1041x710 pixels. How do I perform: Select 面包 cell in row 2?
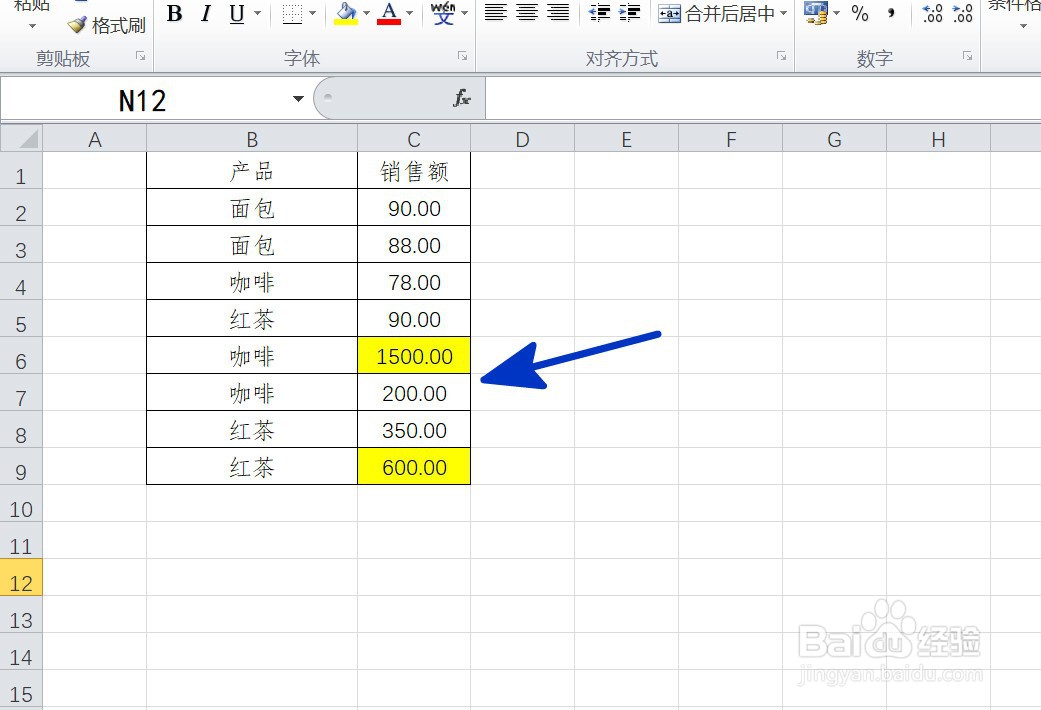coord(252,208)
